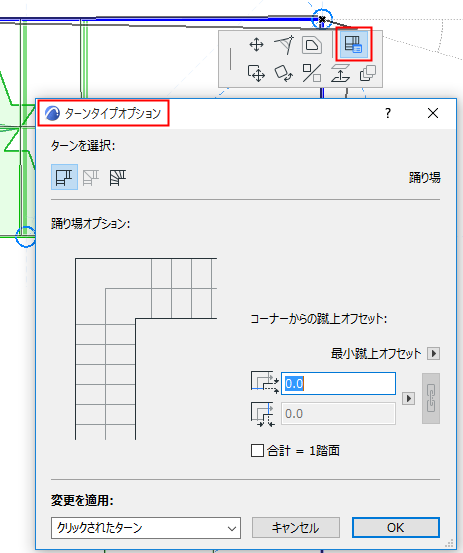Open the arrow menu beside offset fields
Viewport: 463px width, 553px height.
(x=408, y=399)
